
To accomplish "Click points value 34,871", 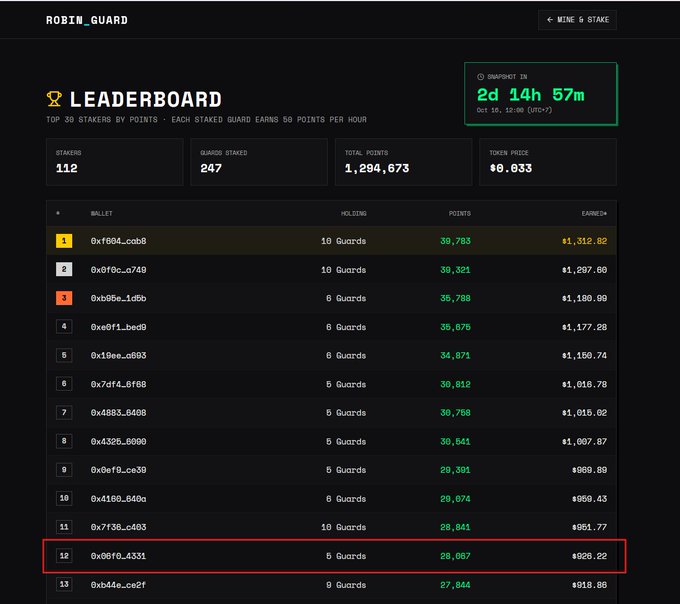I will pos(455,356).
